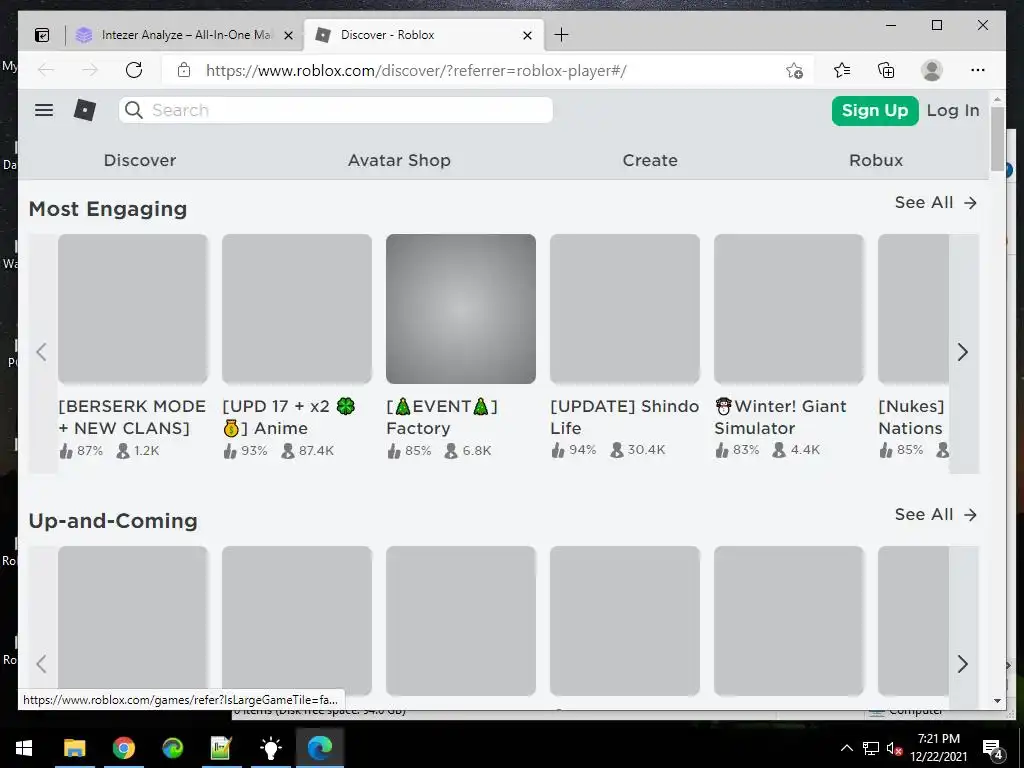Open the Windows Start menu
Image resolution: width=1024 pixels, height=768 pixels.
[x=24, y=748]
